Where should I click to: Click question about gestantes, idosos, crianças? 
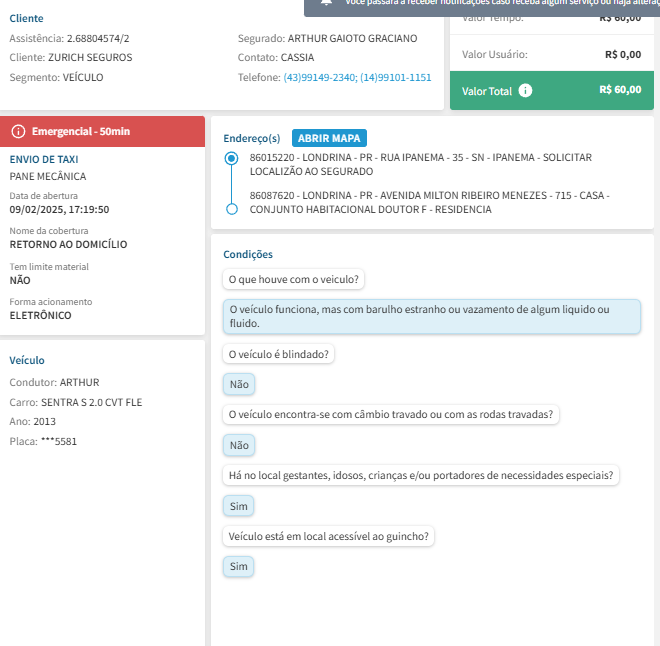pos(421,476)
